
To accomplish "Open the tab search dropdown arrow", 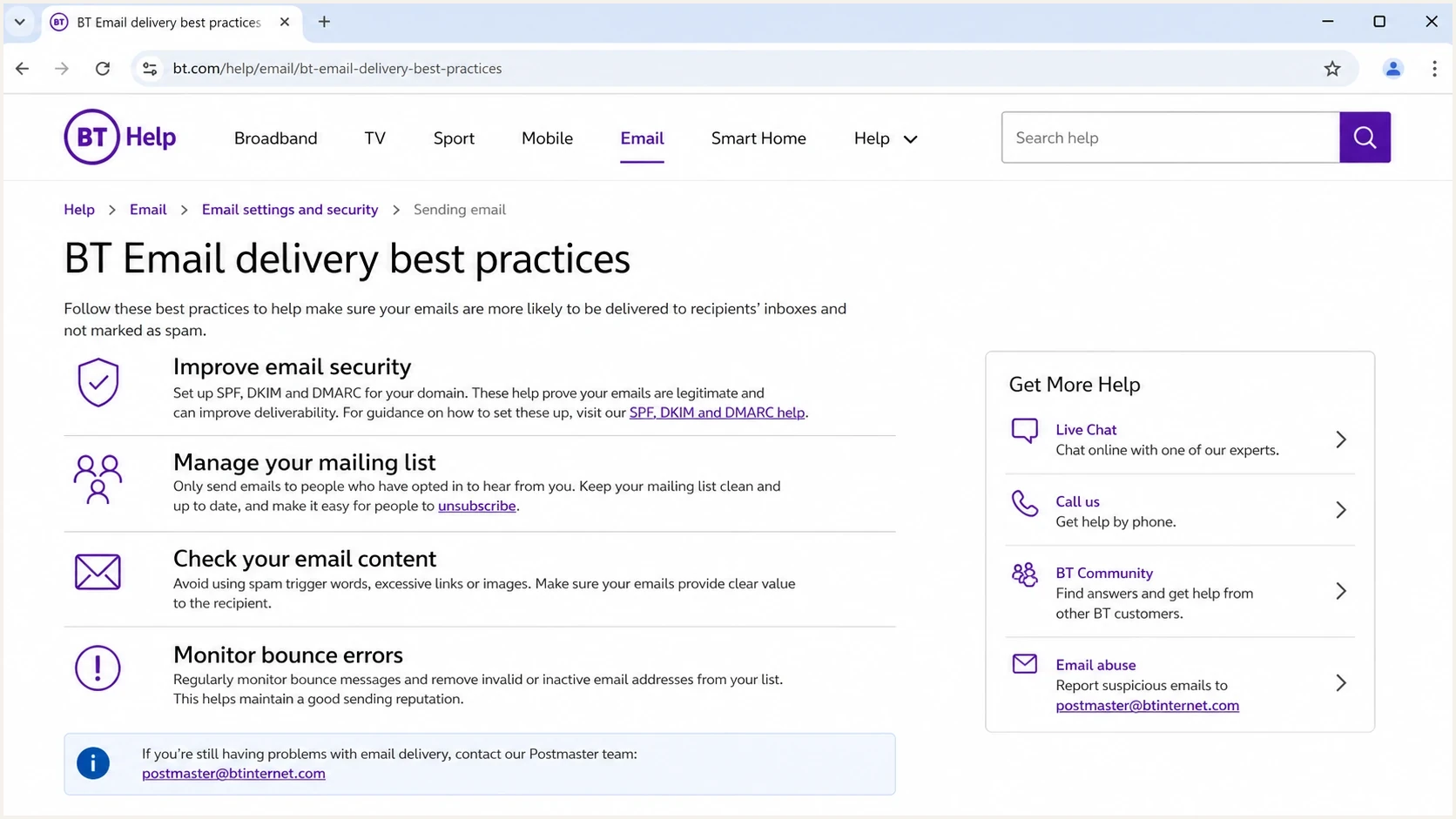I will coord(19,22).
